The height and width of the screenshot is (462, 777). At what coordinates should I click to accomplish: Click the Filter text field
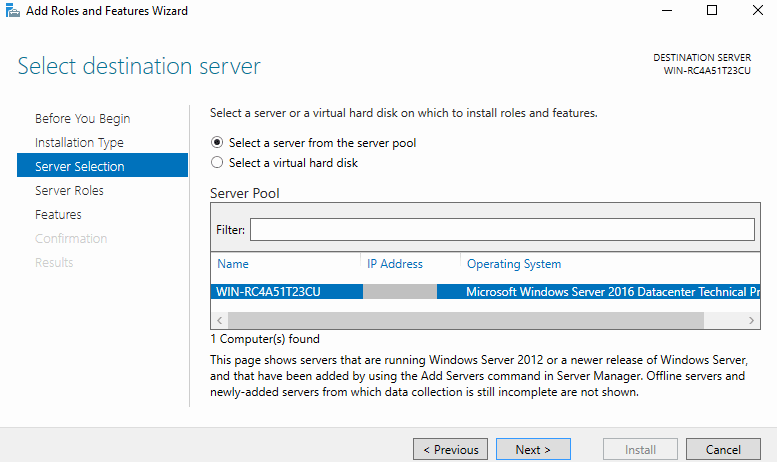[x=501, y=230]
